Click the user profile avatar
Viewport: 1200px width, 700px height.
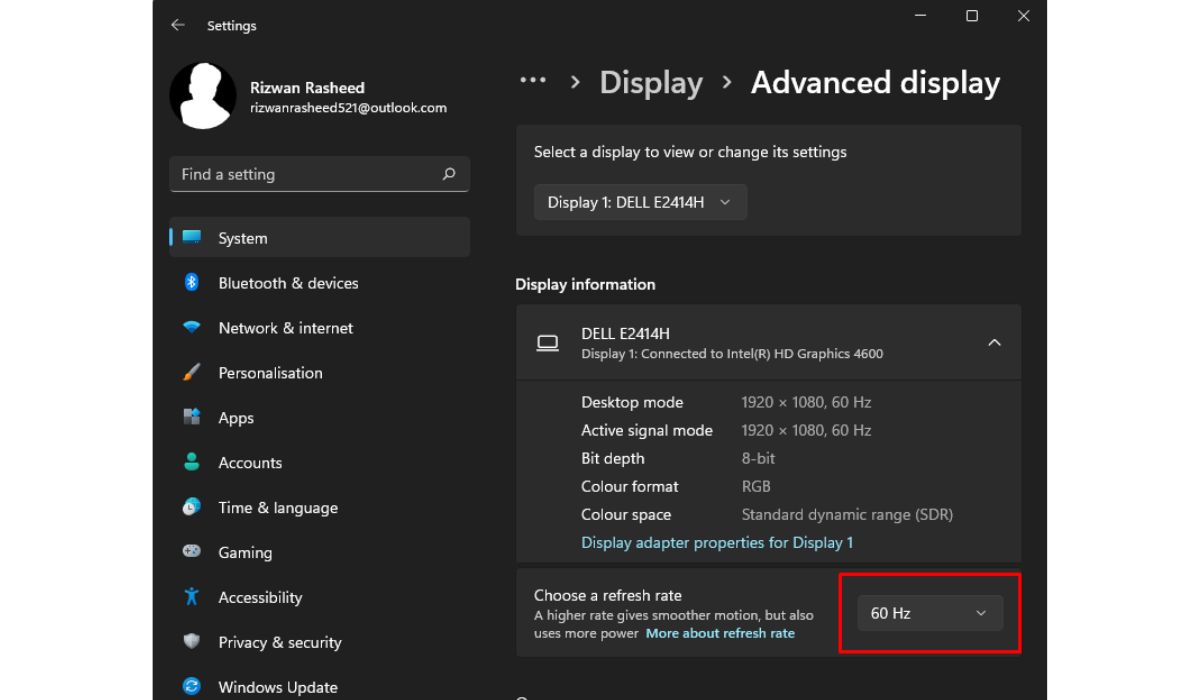pos(203,95)
